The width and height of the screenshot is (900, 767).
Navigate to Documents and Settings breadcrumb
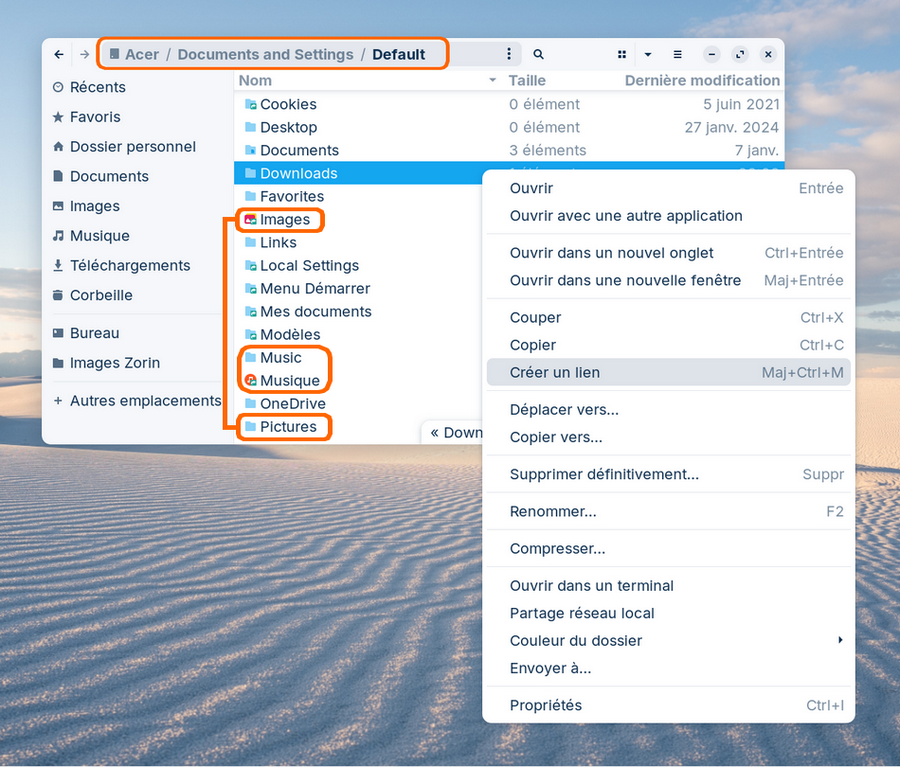click(265, 54)
